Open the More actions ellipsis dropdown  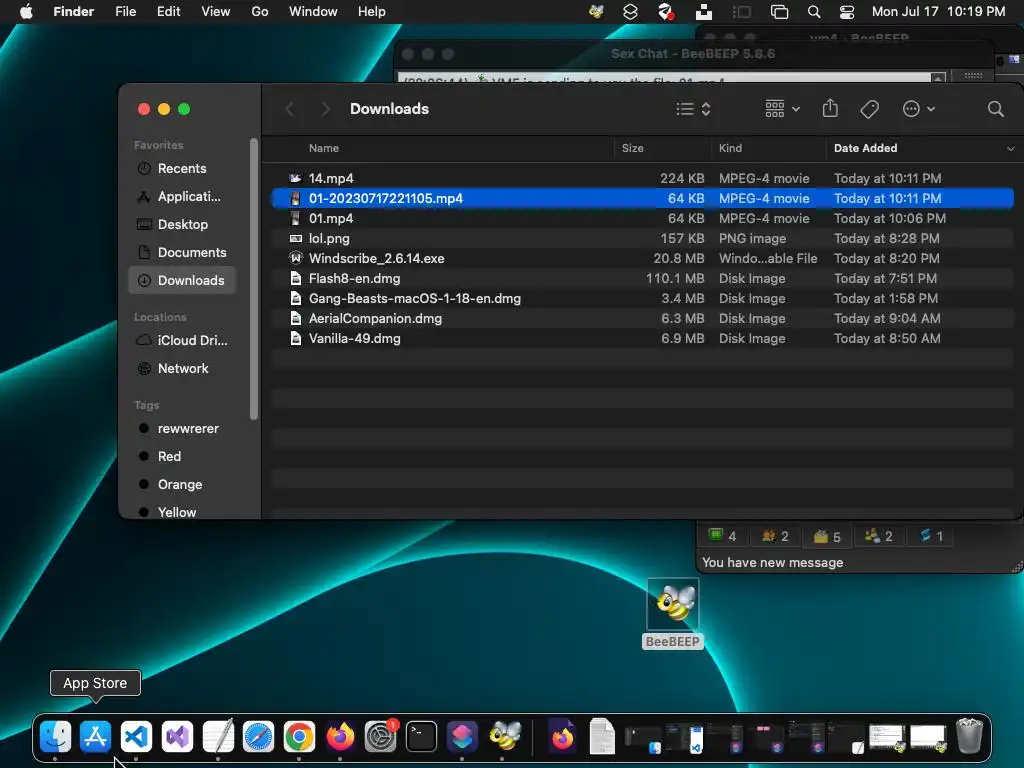918,109
